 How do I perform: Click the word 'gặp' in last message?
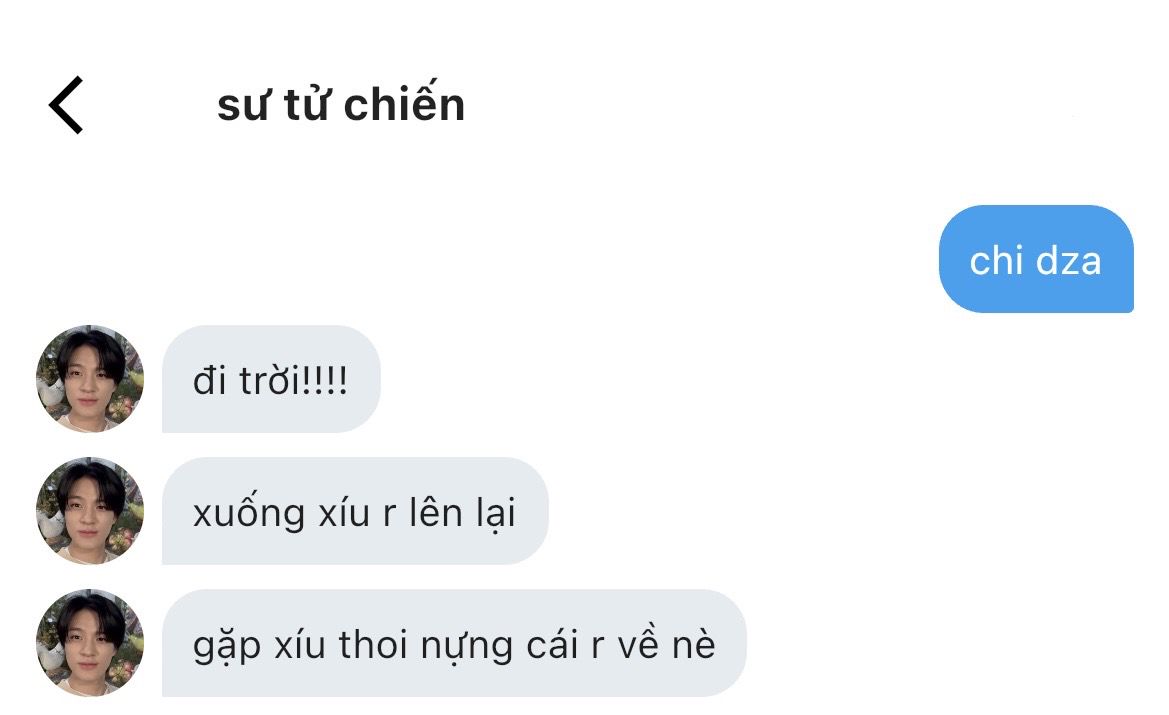click(227, 646)
